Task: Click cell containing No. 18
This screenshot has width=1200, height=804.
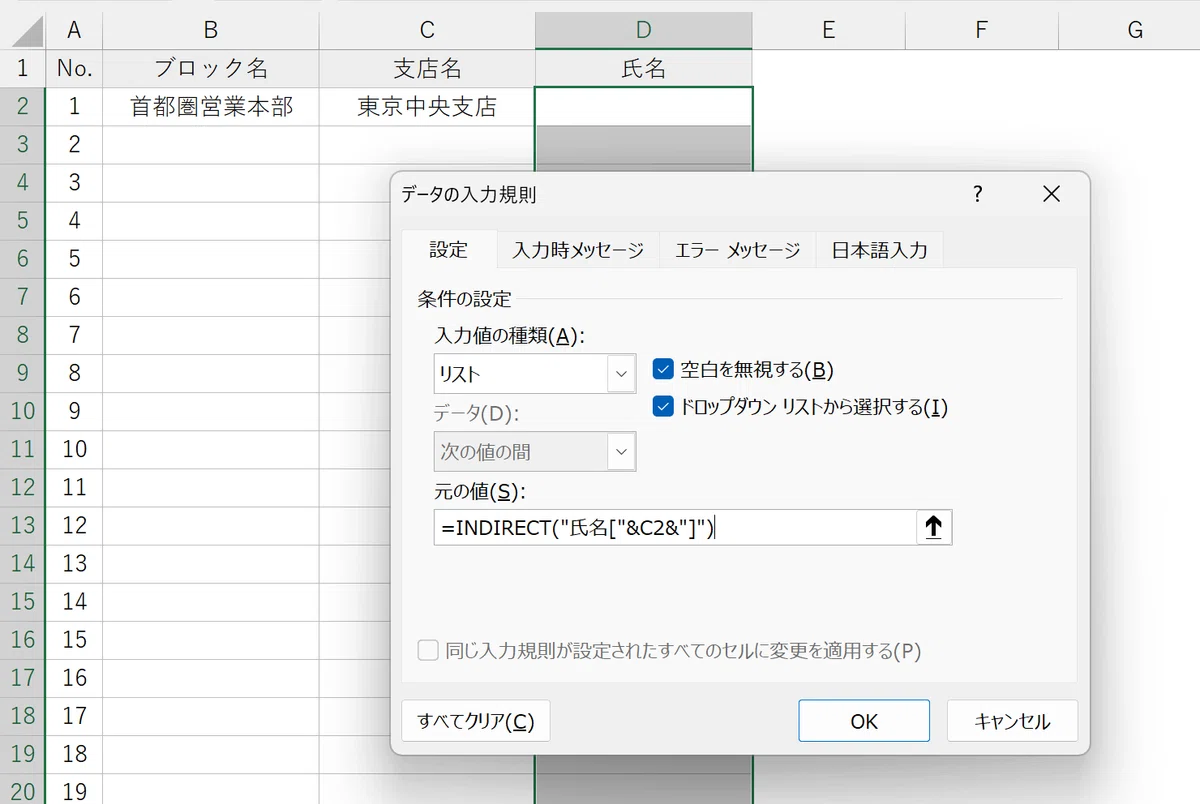Action: point(74,753)
